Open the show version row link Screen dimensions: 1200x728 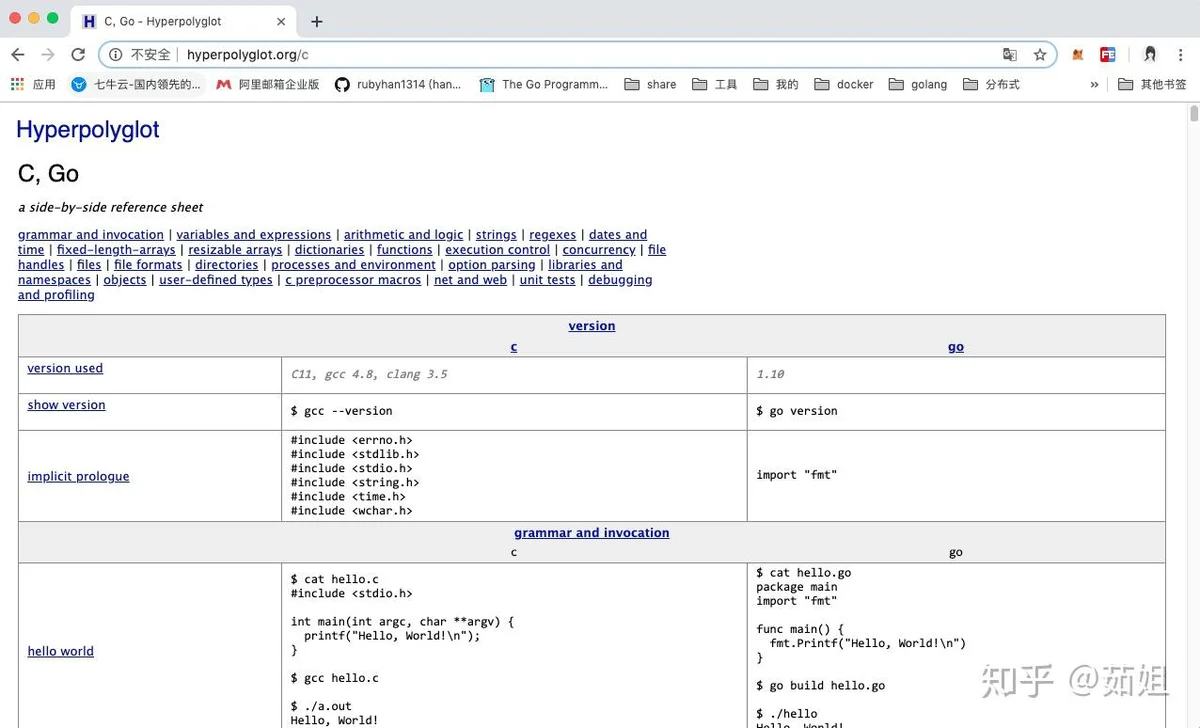pyautogui.click(x=66, y=405)
